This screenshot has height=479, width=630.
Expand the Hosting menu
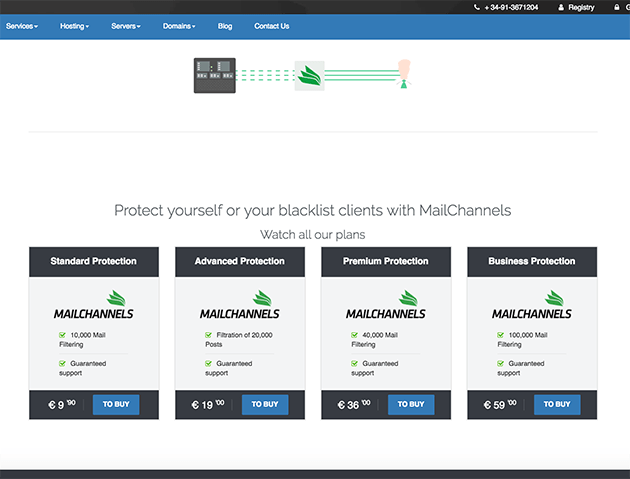[74, 26]
